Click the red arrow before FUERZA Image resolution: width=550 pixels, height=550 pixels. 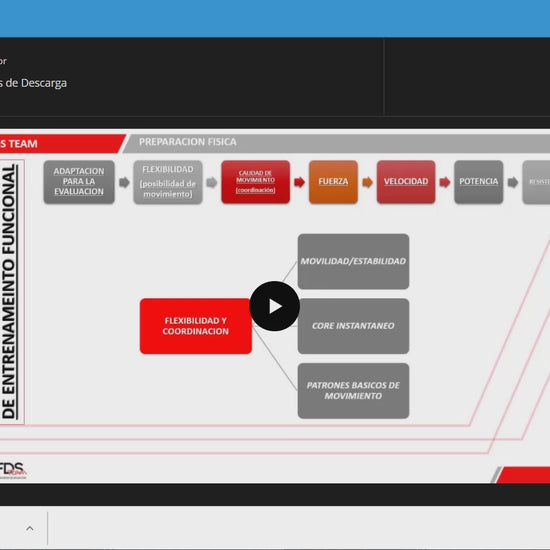click(299, 182)
